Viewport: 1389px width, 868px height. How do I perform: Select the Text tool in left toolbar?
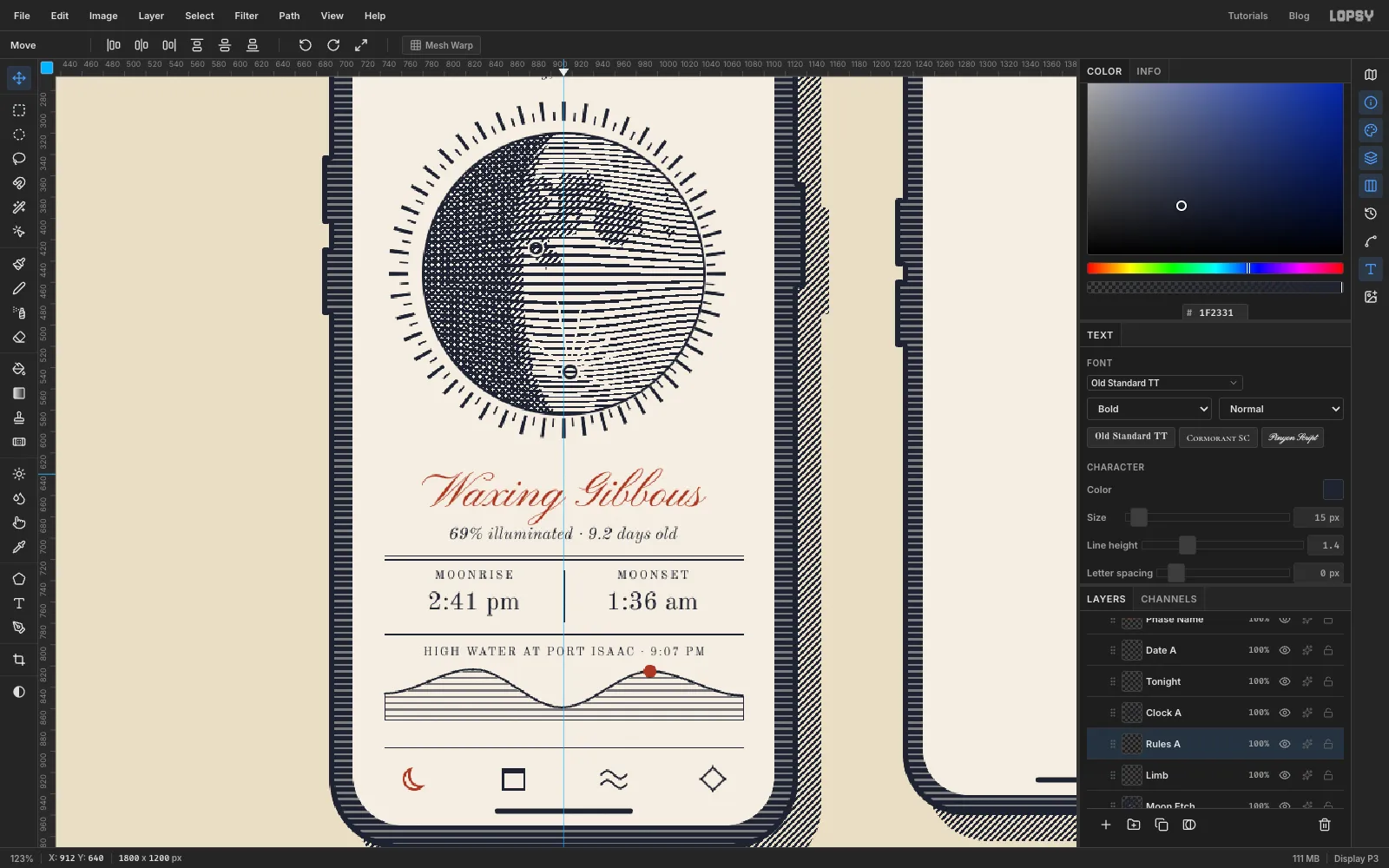click(x=19, y=603)
